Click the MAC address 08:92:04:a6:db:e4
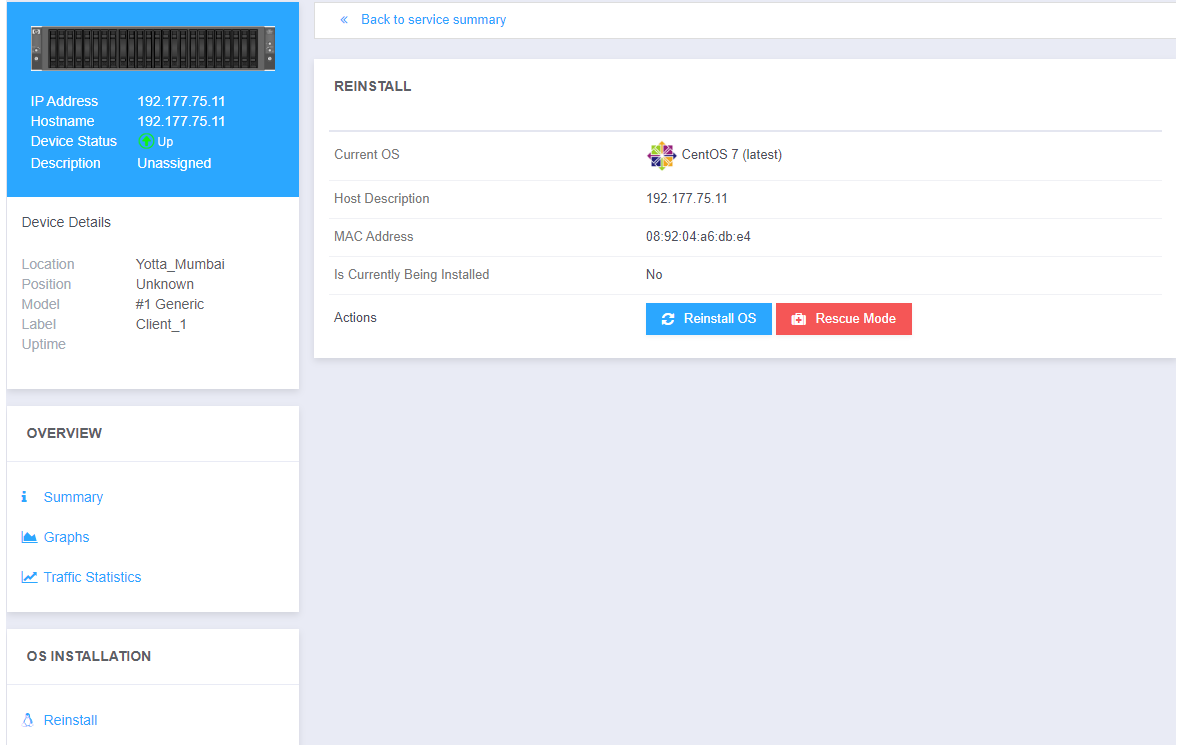This screenshot has width=1183, height=745. 698,237
